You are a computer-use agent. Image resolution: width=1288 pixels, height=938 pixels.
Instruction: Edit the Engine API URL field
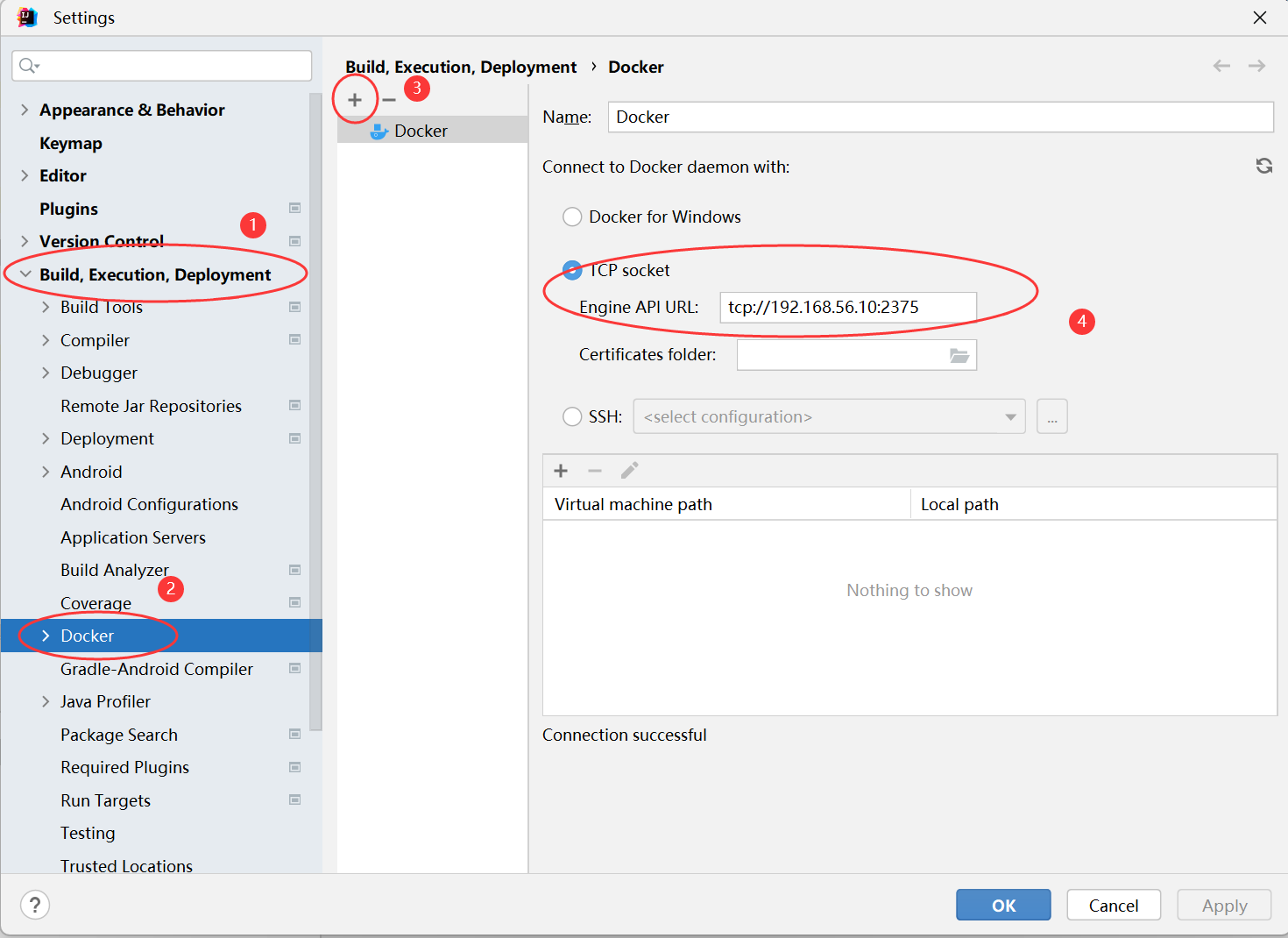pyautogui.click(x=848, y=307)
